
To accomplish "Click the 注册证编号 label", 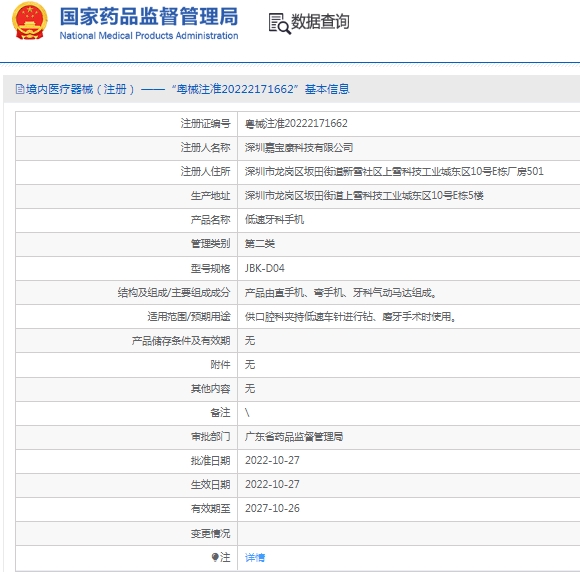I will (x=206, y=124).
